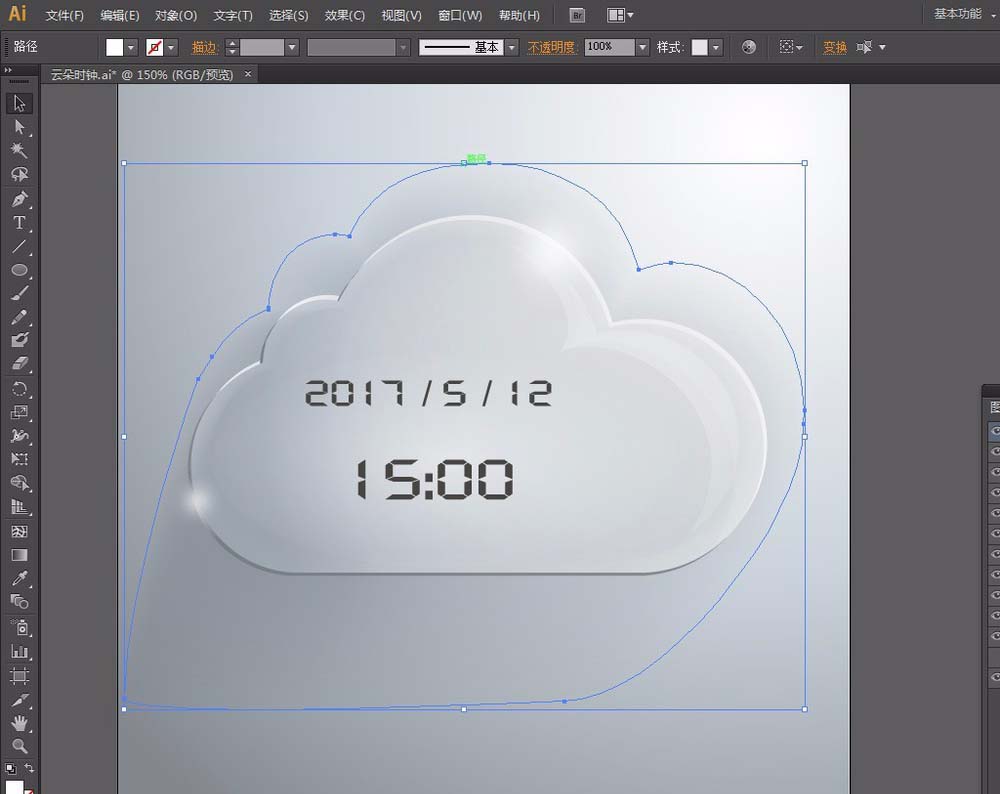Select the Blend tool
Screen dimensions: 1000x794
19,601
